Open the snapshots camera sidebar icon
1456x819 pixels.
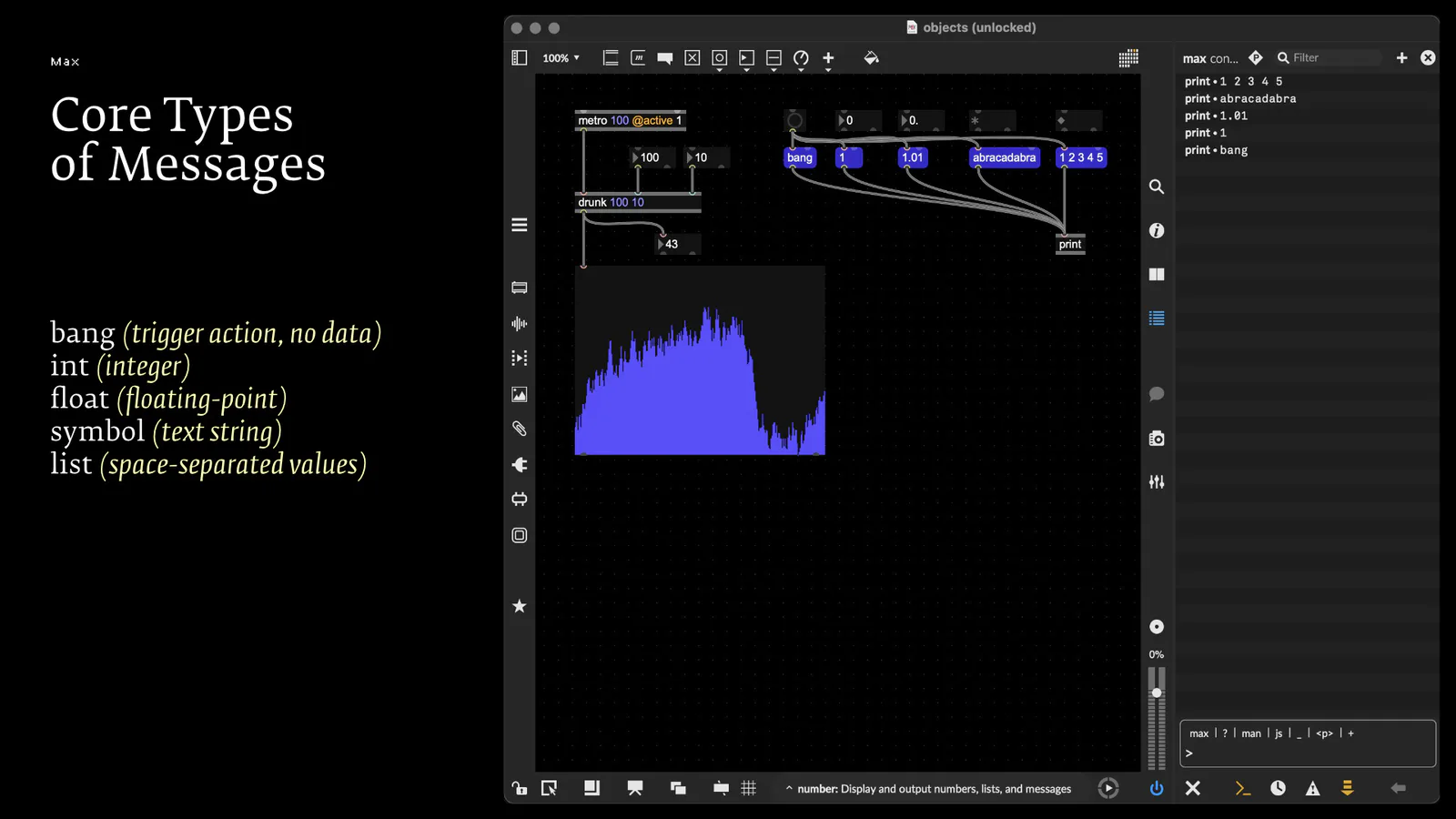[x=1157, y=439]
